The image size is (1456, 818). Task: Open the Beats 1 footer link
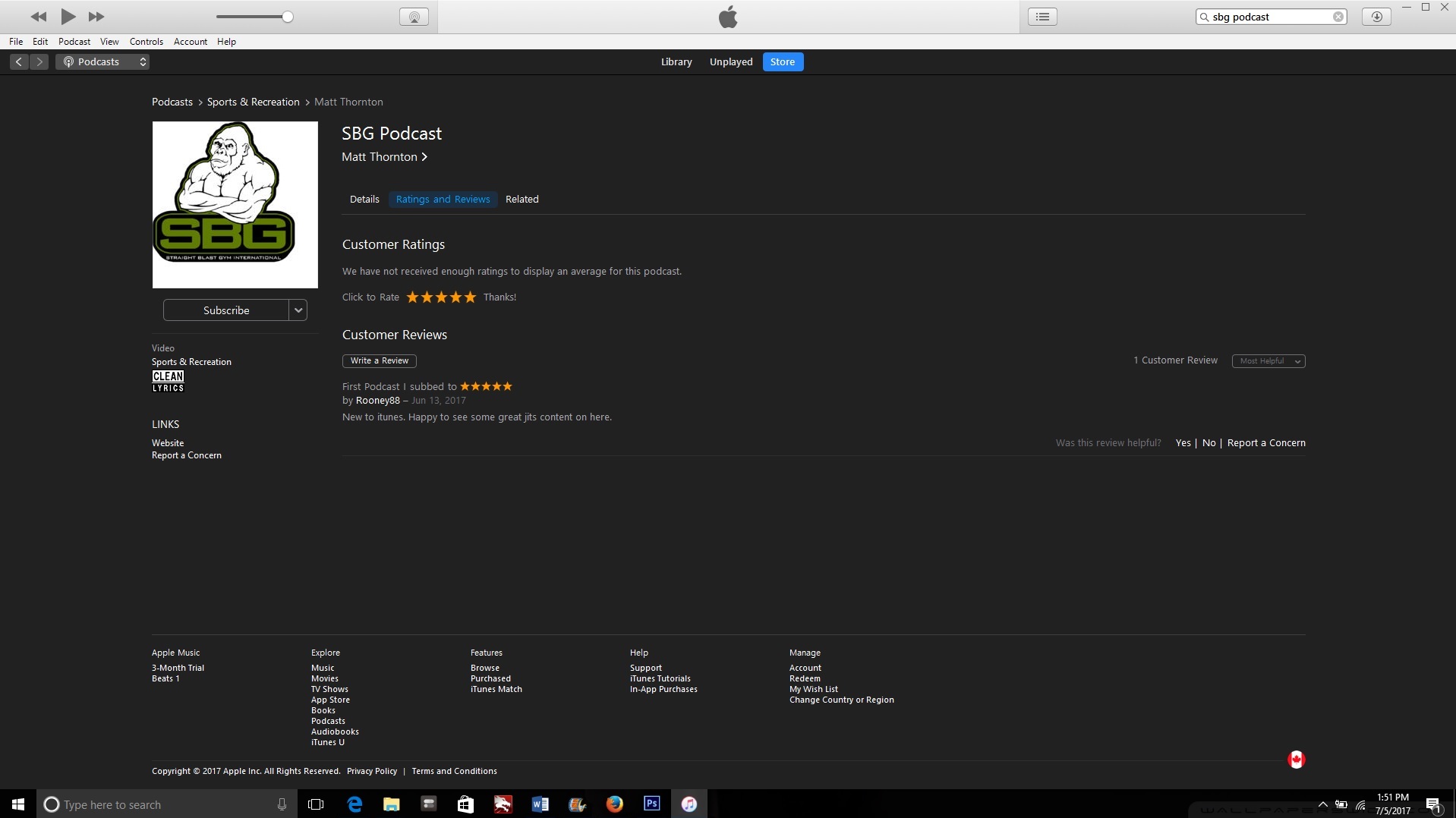click(165, 678)
